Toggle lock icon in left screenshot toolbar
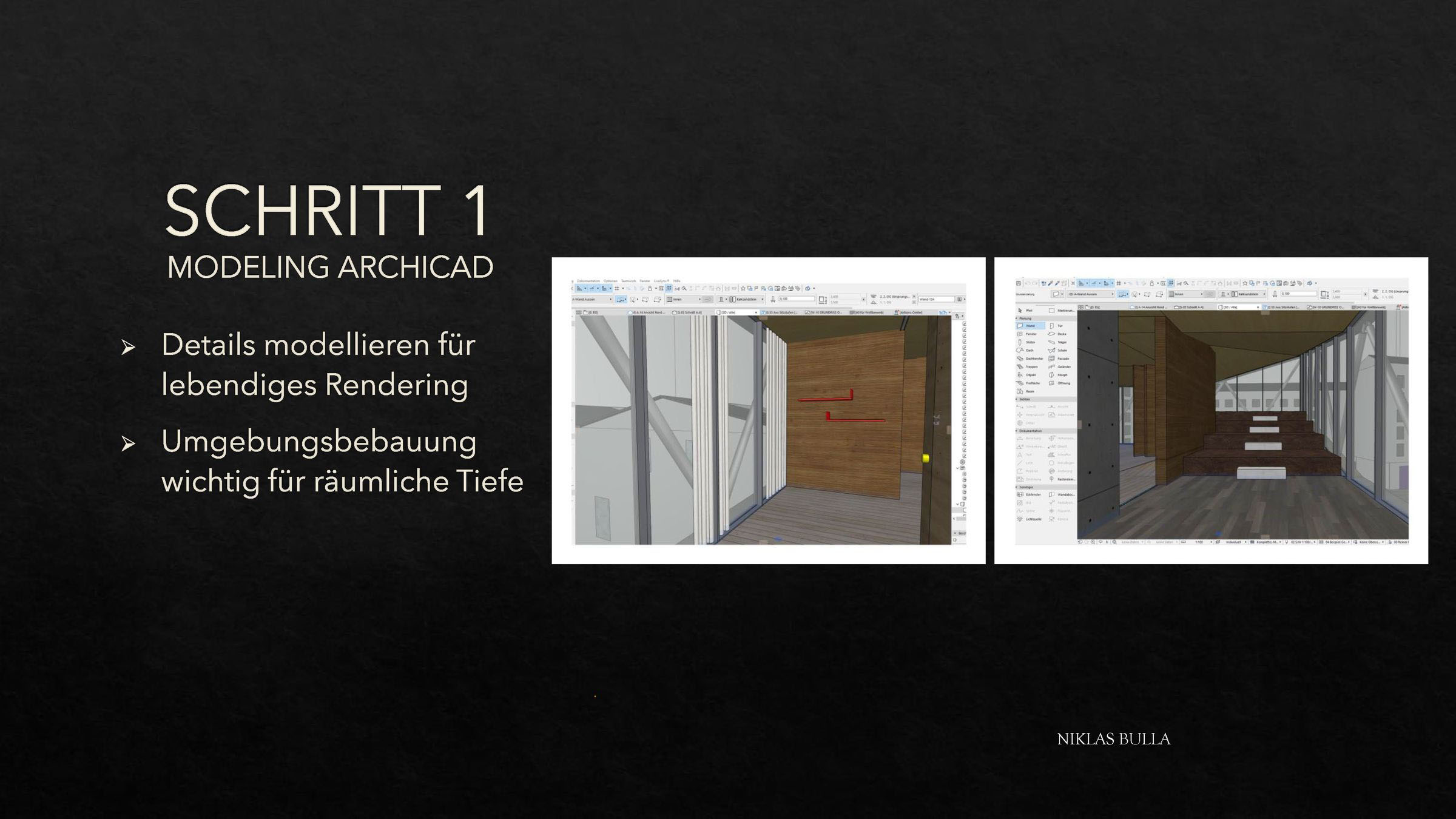The height and width of the screenshot is (819, 1456). coord(650,288)
